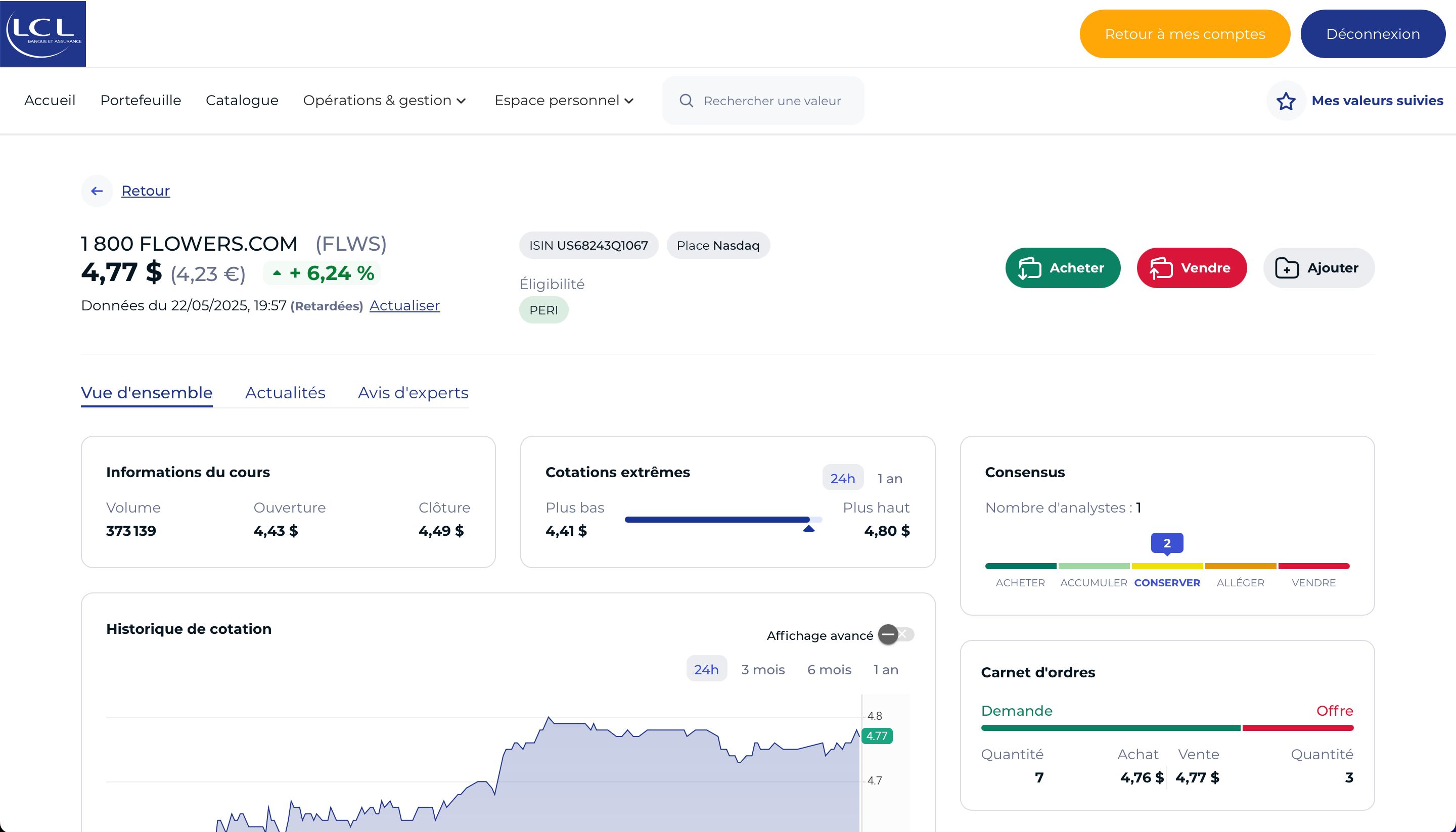
Task: Select 24h in Cotations extrêmes
Action: (x=842, y=478)
